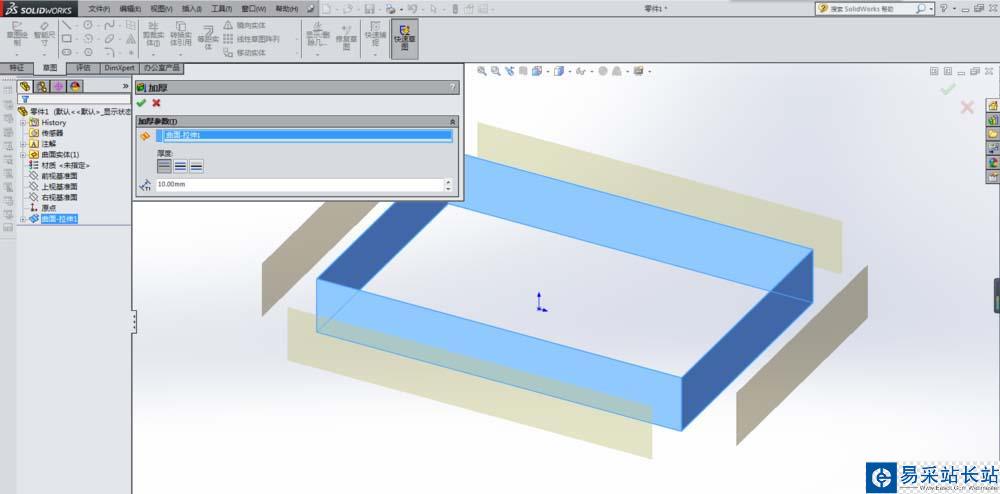Click search magnifier icon in help box

[x=921, y=9]
